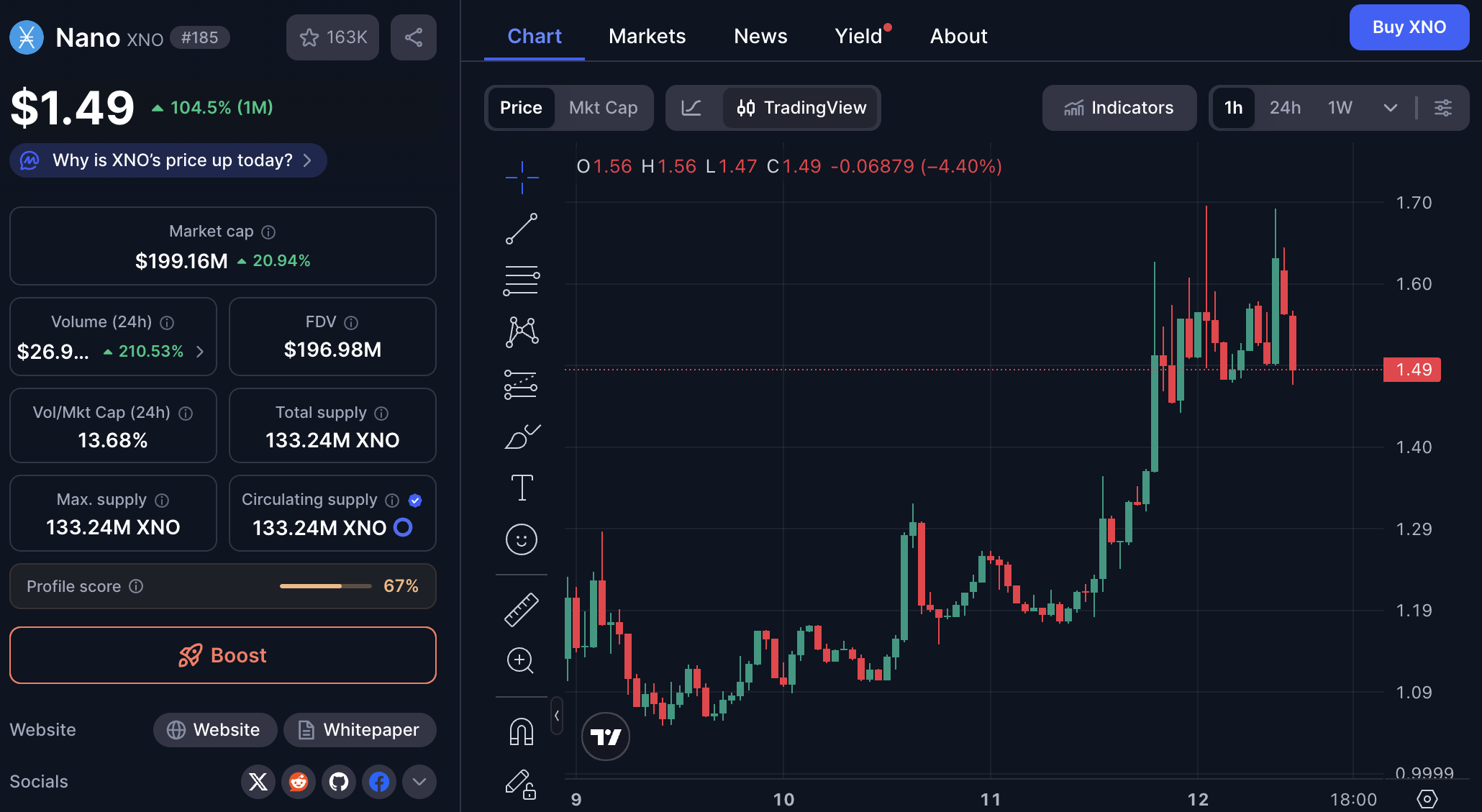1482x812 pixels.
Task: Click the share icon button
Action: click(x=414, y=37)
